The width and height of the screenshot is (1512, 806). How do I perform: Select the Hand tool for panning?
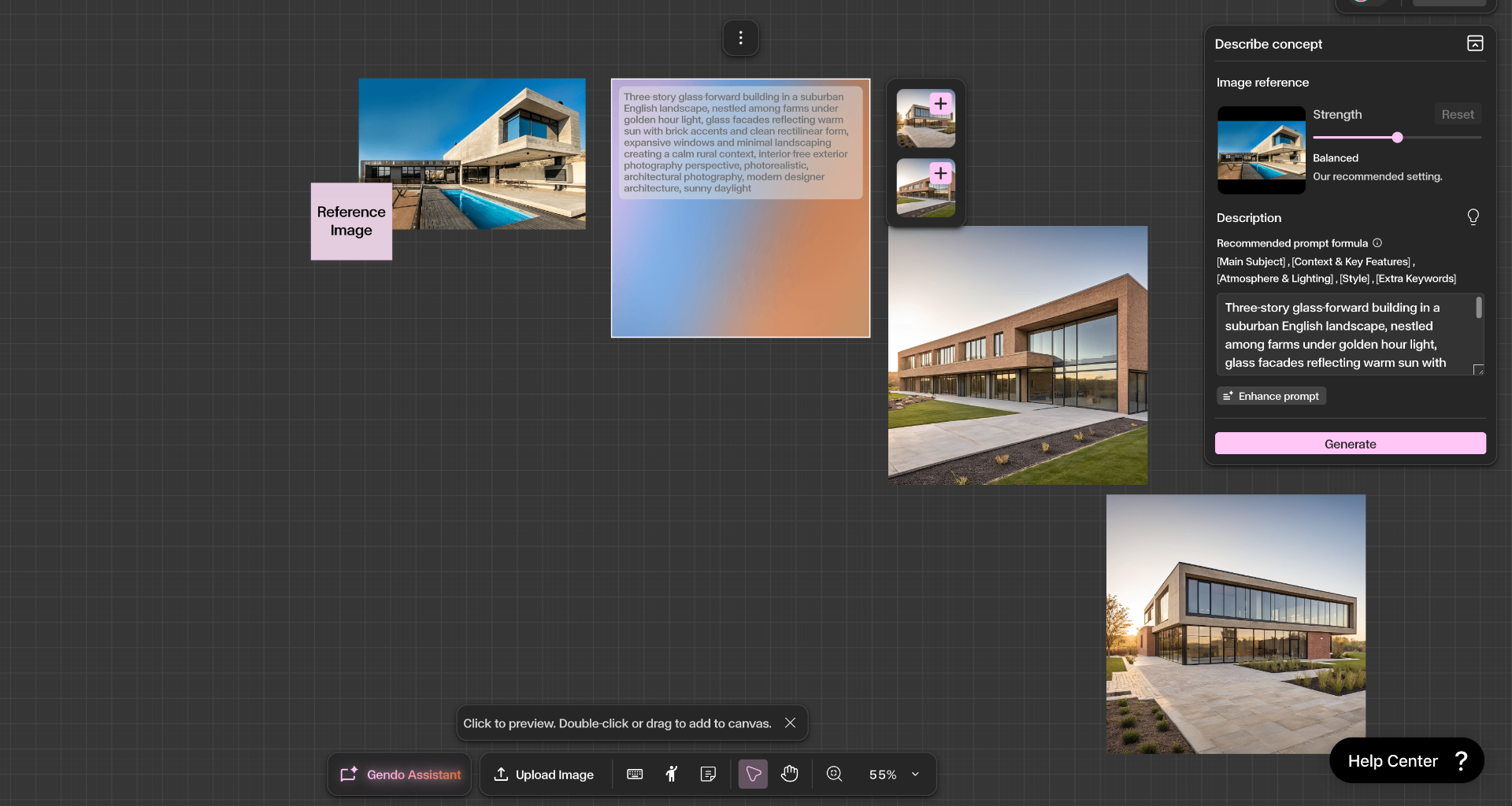coord(790,774)
